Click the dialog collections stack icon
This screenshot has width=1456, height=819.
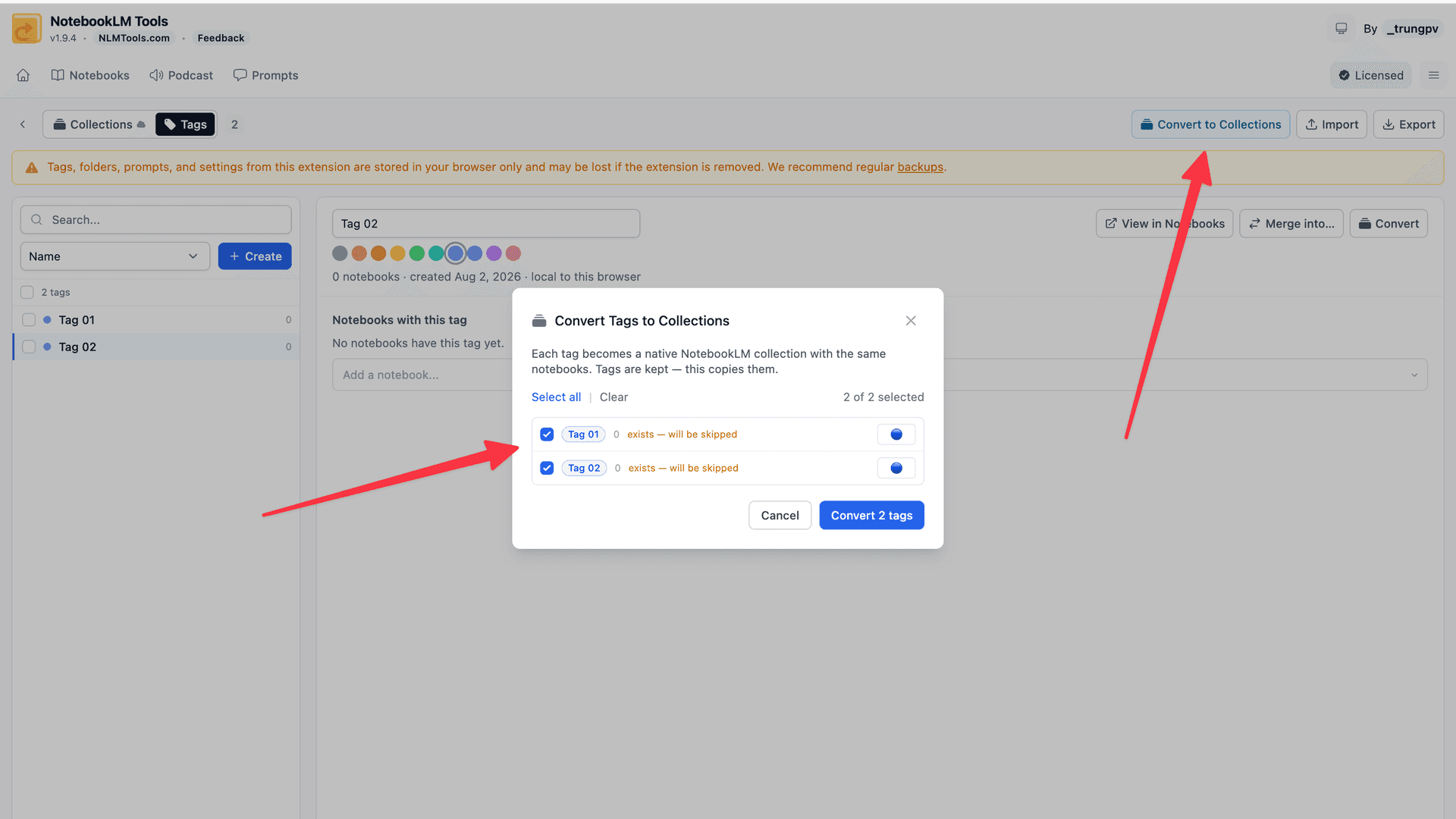(x=539, y=321)
